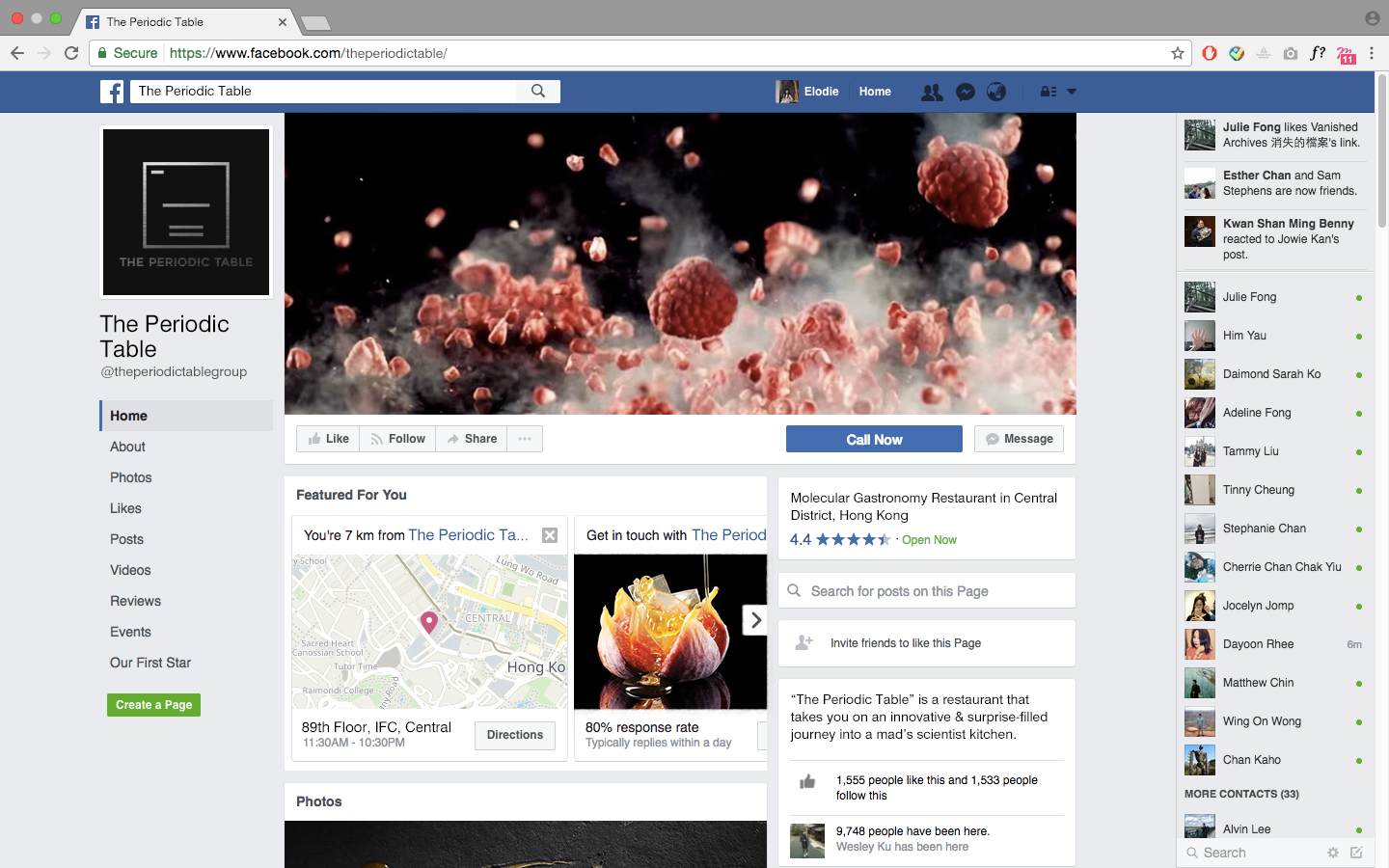Select the Home sidebar item
This screenshot has width=1389, height=868.
coord(186,416)
